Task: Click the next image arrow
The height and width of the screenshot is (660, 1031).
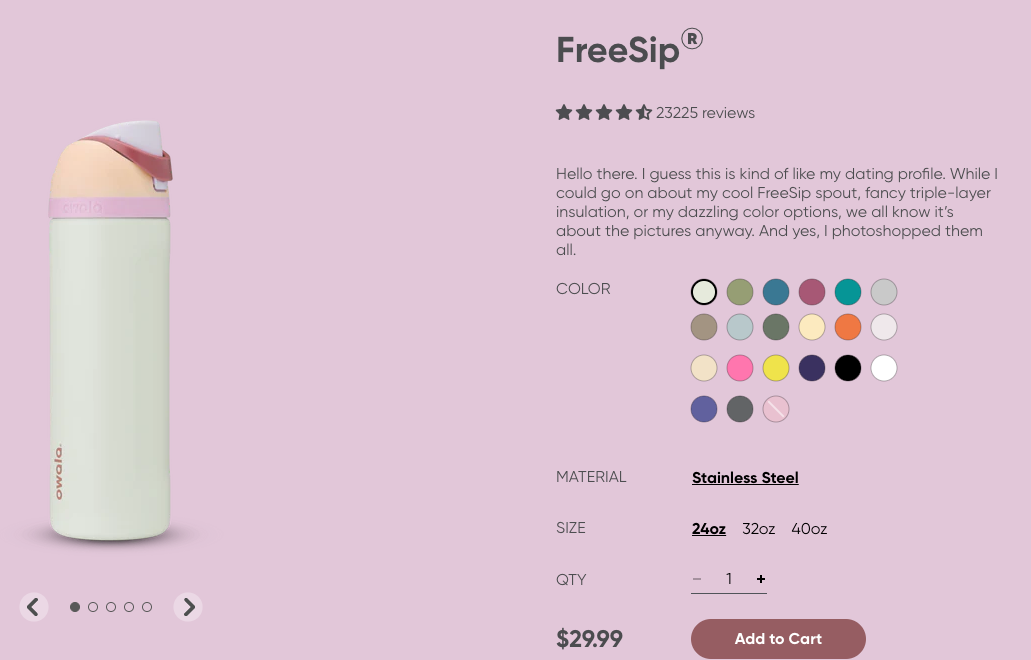Action: coord(188,607)
